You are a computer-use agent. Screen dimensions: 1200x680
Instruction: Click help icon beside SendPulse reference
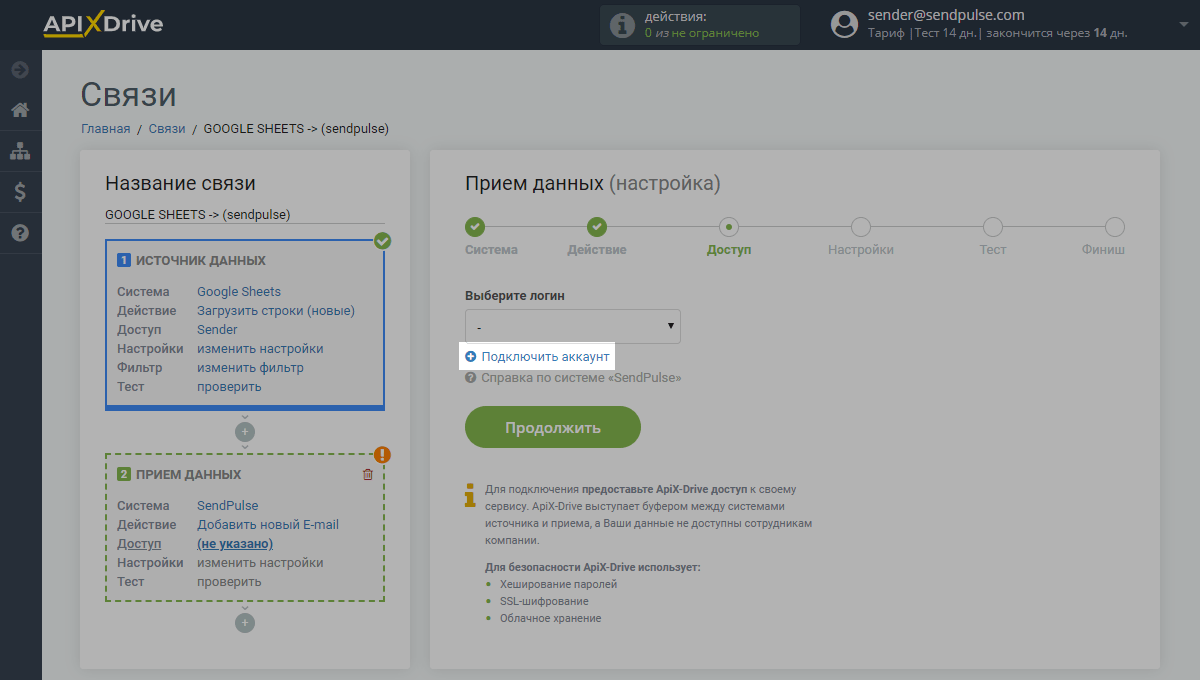coord(471,378)
